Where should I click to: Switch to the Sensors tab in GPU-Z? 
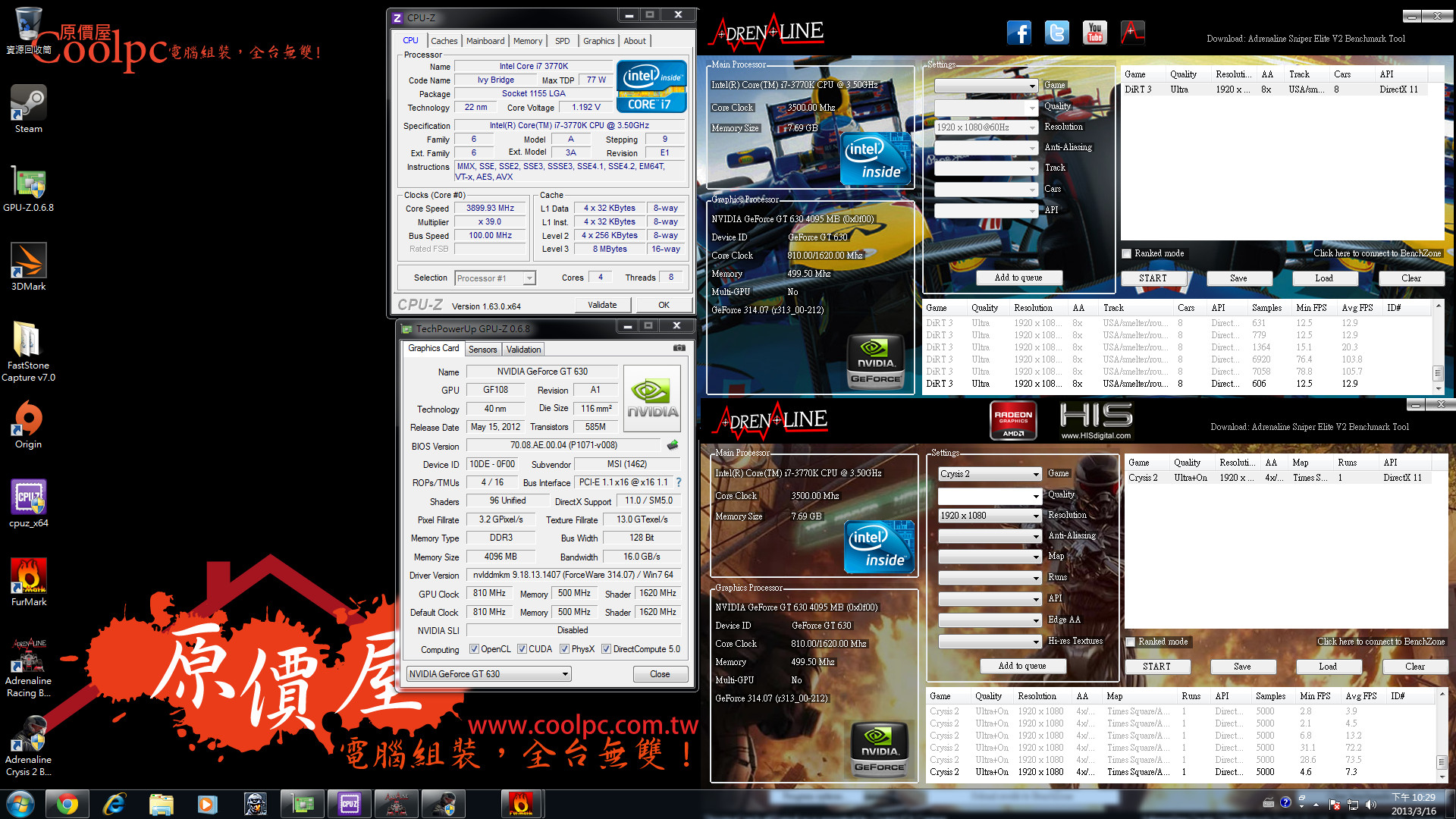(482, 350)
